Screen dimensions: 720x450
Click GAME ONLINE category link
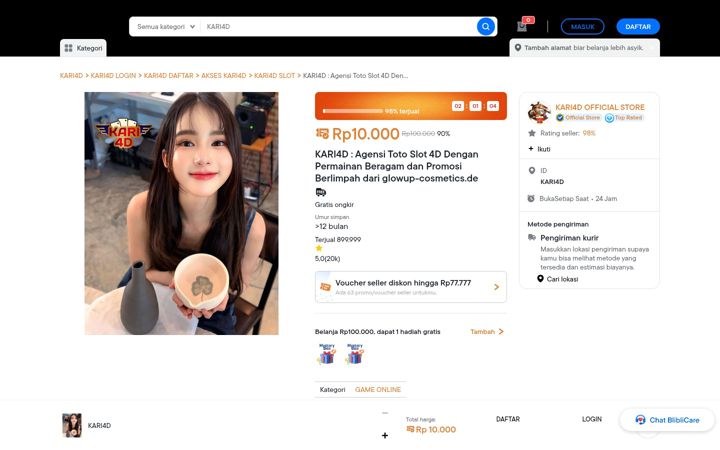pos(378,389)
